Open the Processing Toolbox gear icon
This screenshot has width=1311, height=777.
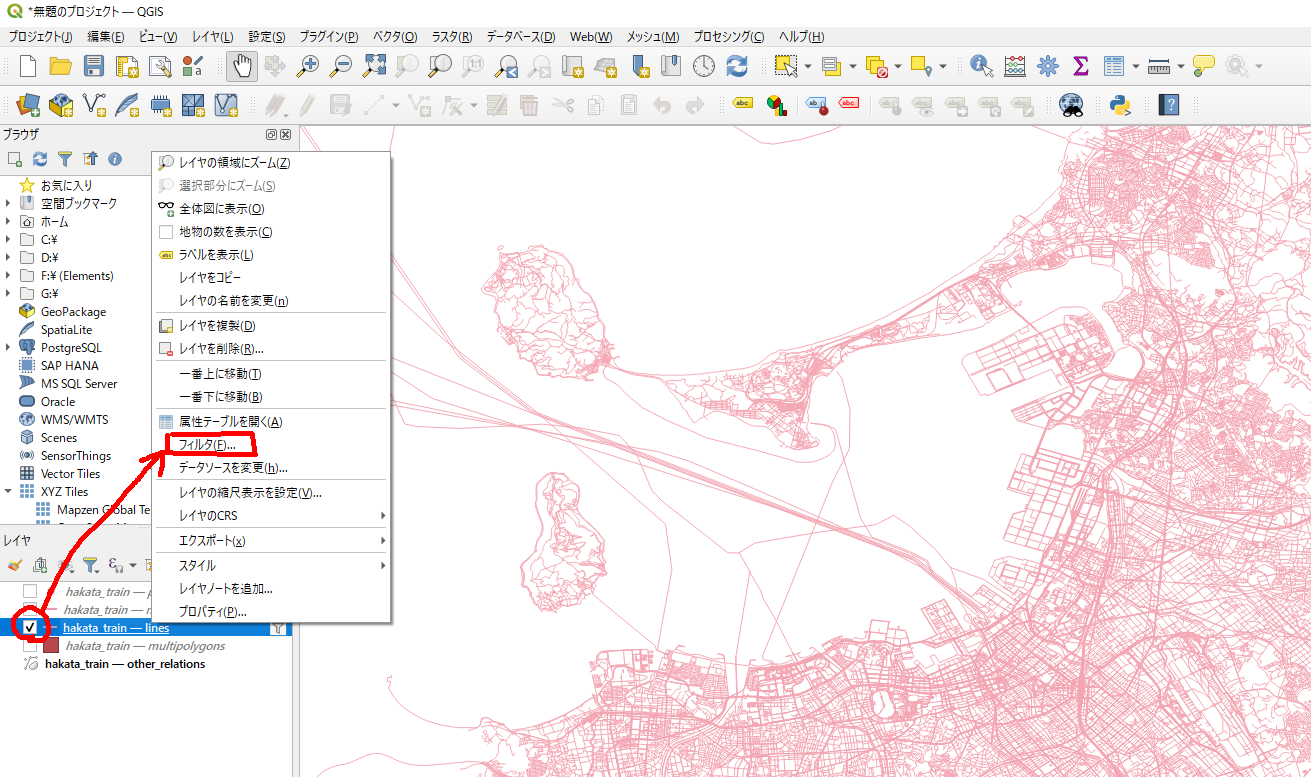(1047, 66)
